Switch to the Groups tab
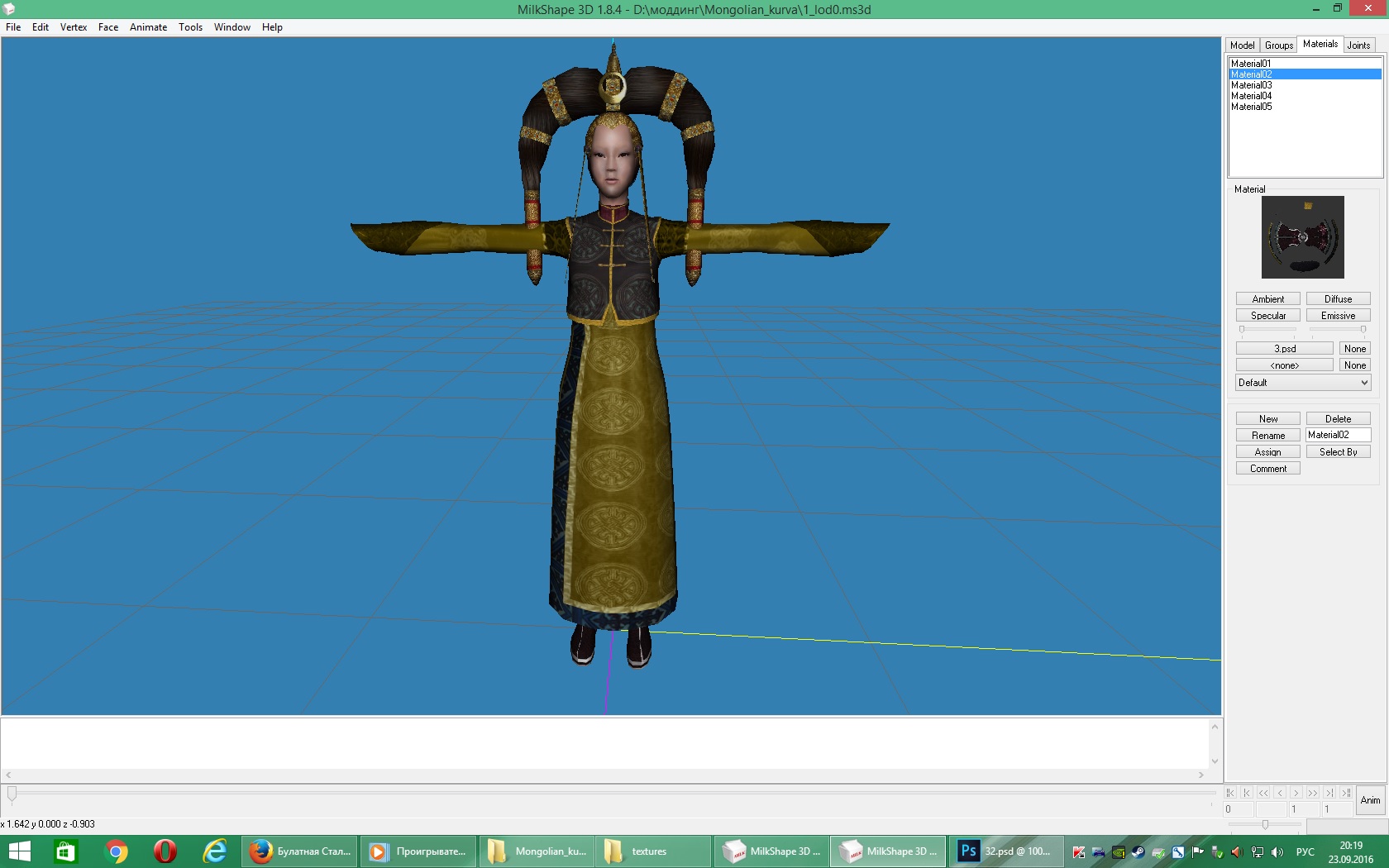This screenshot has height=868, width=1389. click(1278, 45)
